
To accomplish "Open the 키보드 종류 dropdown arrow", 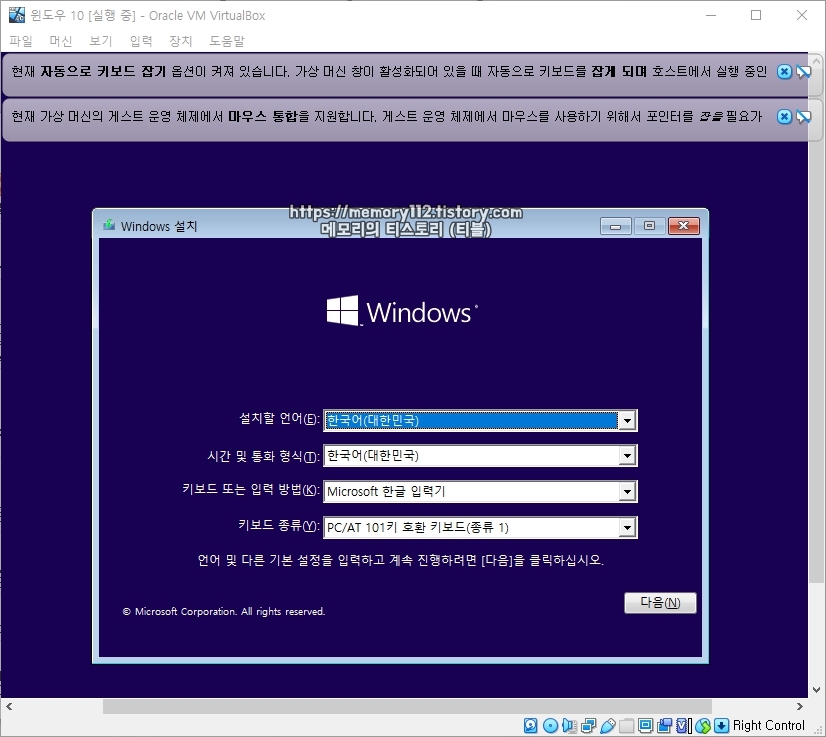I will click(x=627, y=527).
